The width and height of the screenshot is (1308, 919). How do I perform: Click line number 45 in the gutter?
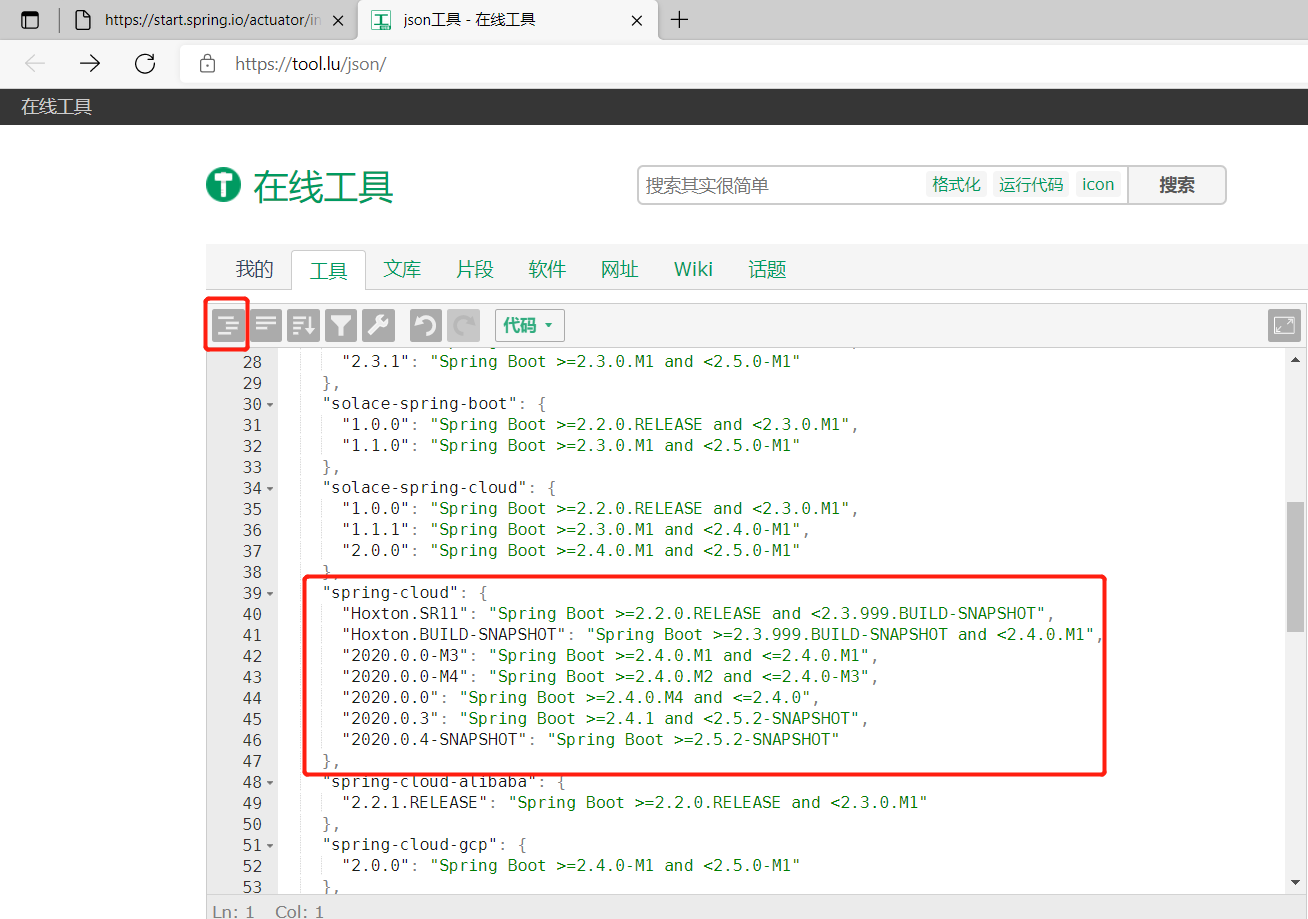click(x=252, y=718)
